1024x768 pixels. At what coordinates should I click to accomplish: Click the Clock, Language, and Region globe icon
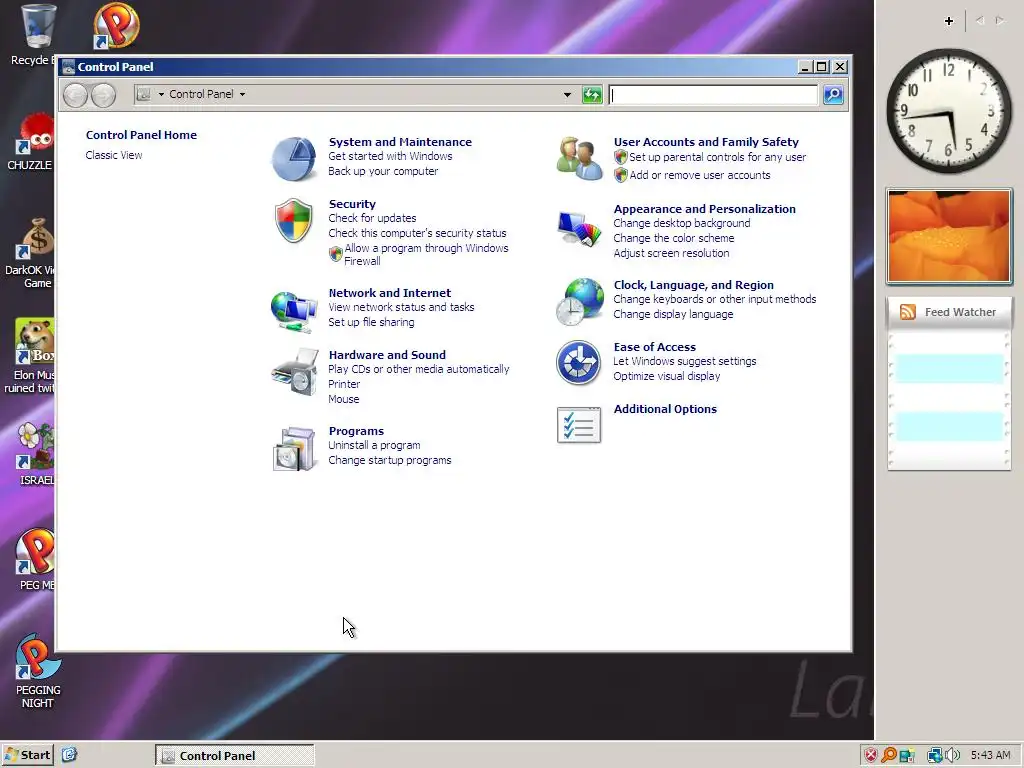click(579, 302)
